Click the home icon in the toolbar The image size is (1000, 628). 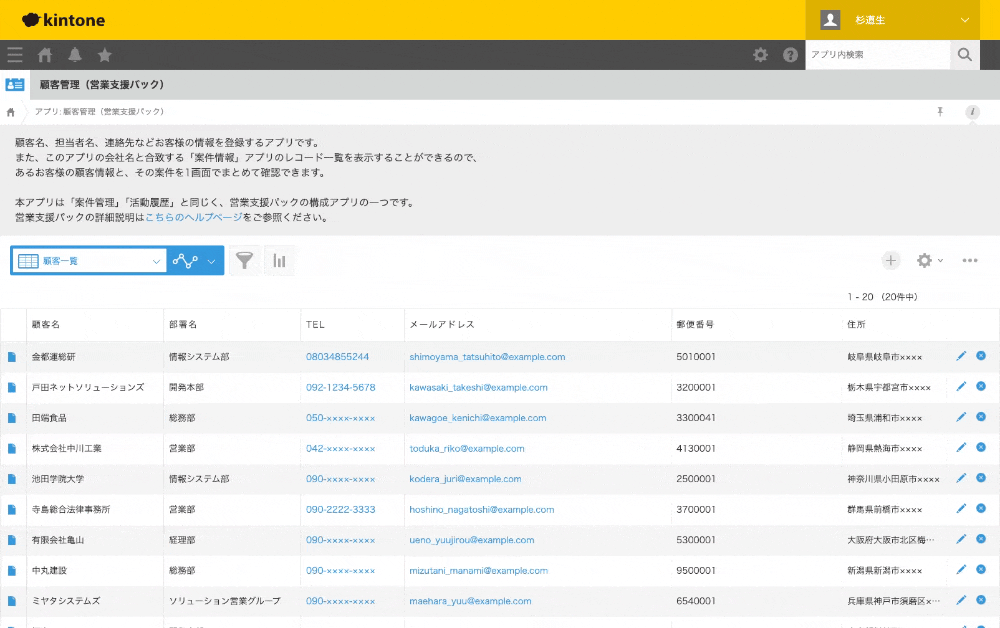click(44, 55)
